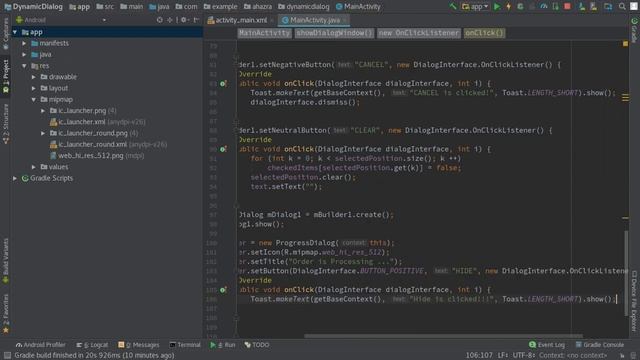
Task: Click Apply Changes lightning icon
Action: click(x=509, y=7)
